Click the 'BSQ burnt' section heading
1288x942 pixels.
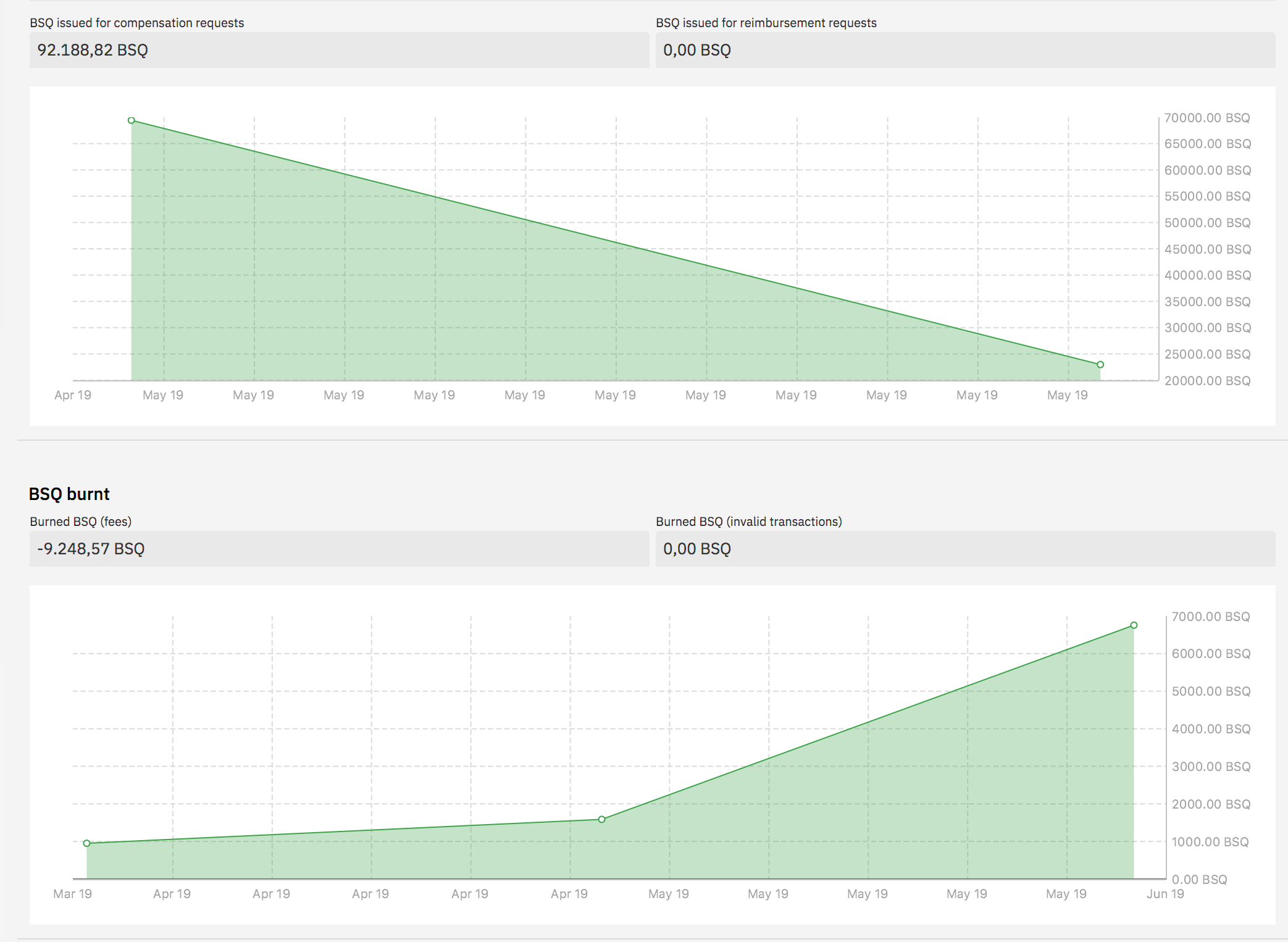point(69,494)
